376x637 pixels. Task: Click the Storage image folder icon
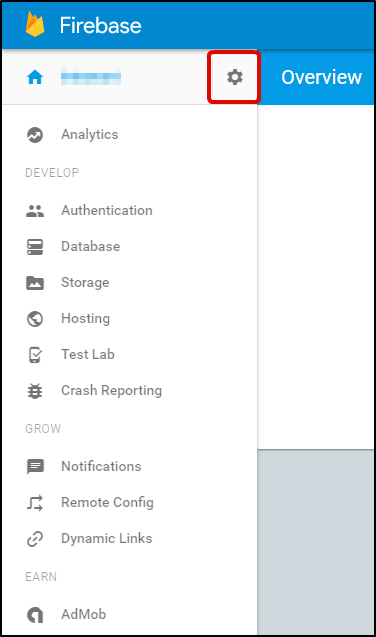click(x=35, y=283)
